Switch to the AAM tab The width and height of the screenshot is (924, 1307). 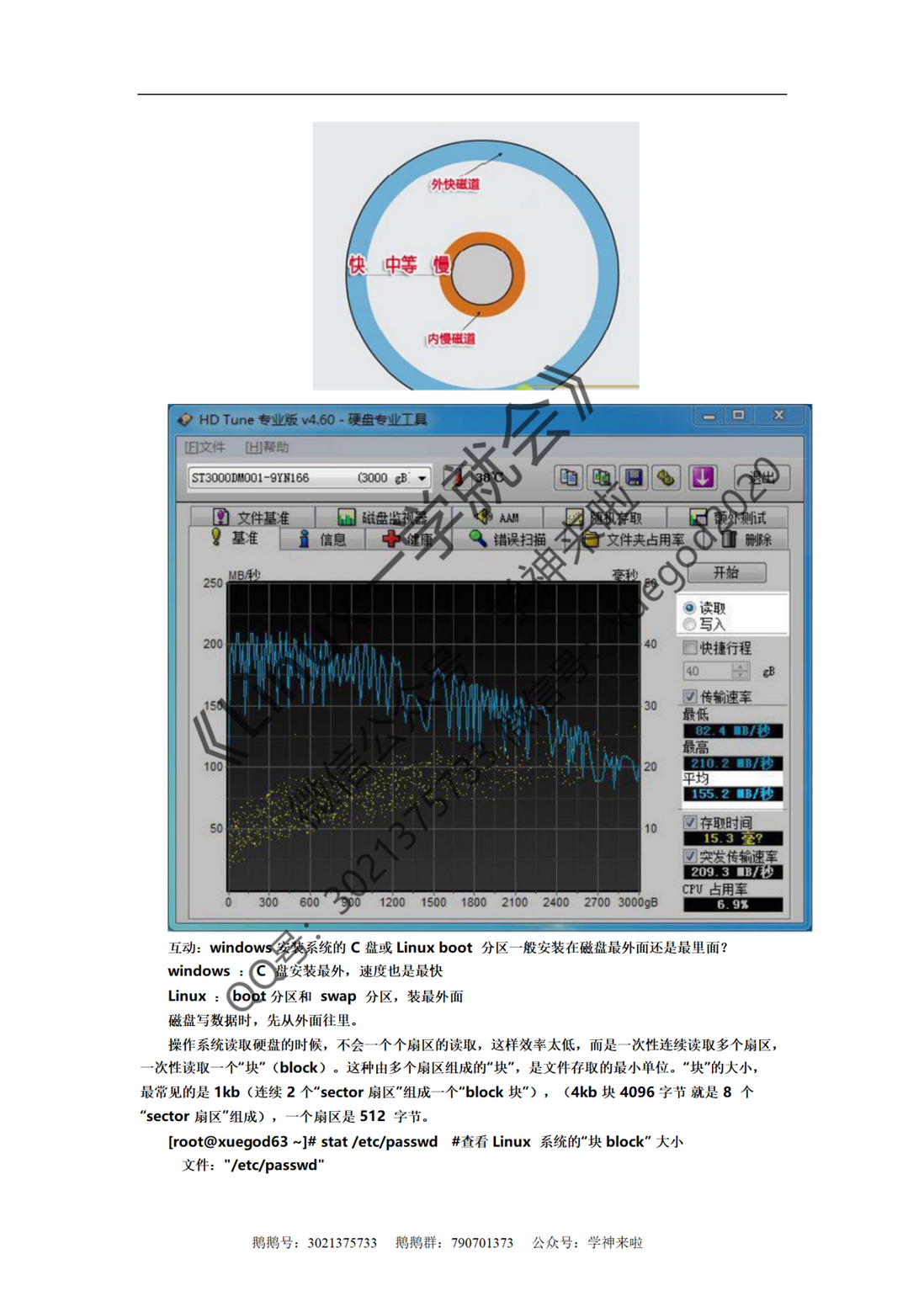point(498,517)
